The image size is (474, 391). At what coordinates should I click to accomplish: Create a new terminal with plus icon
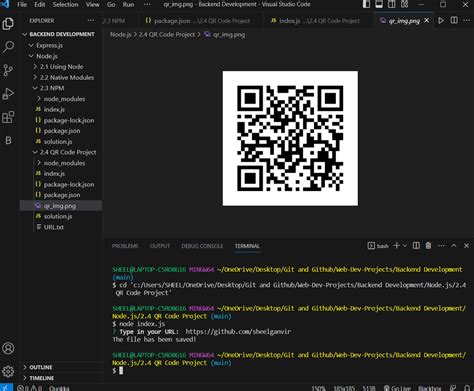click(x=397, y=246)
